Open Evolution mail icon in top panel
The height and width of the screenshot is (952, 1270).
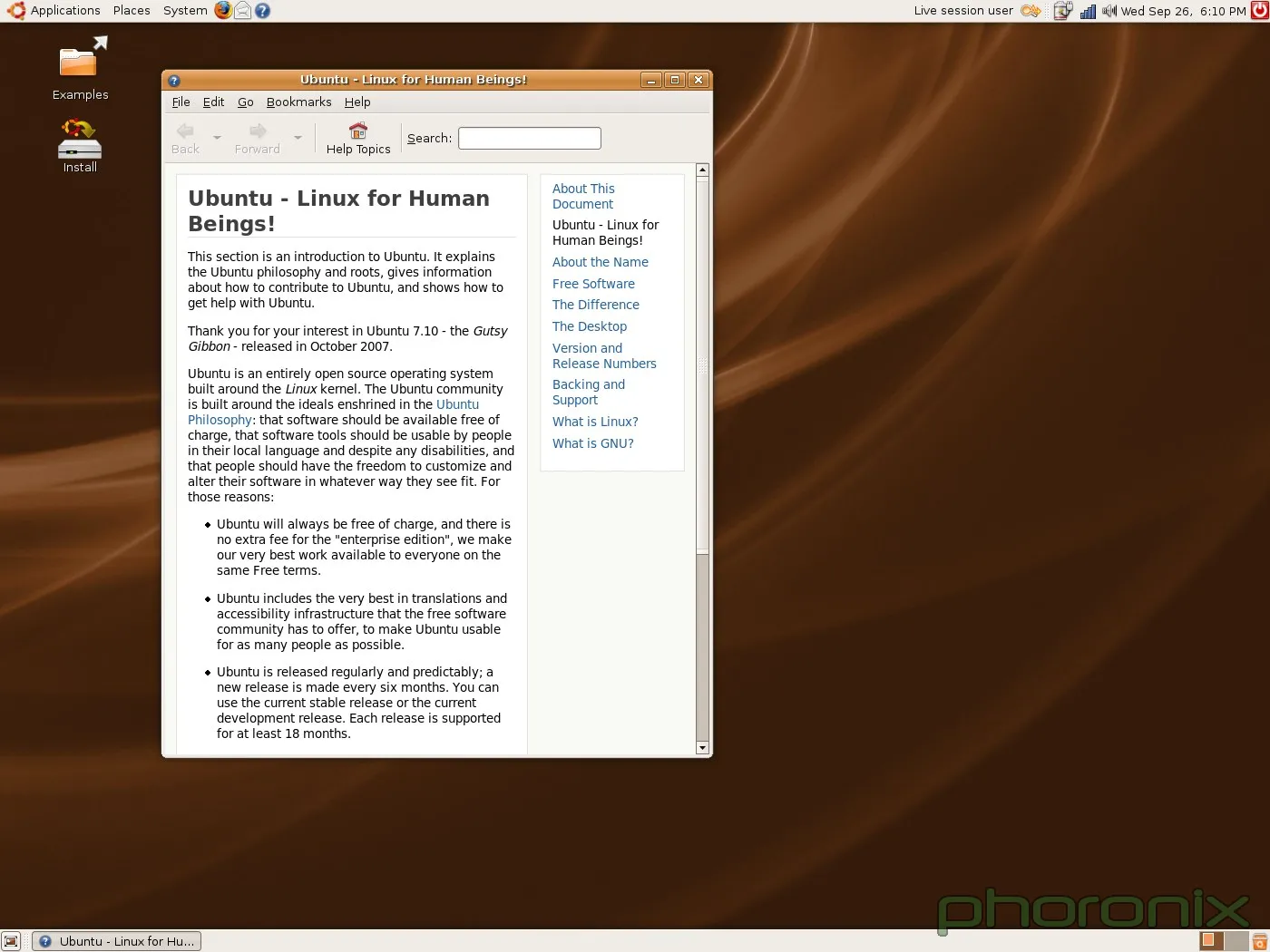tap(243, 11)
